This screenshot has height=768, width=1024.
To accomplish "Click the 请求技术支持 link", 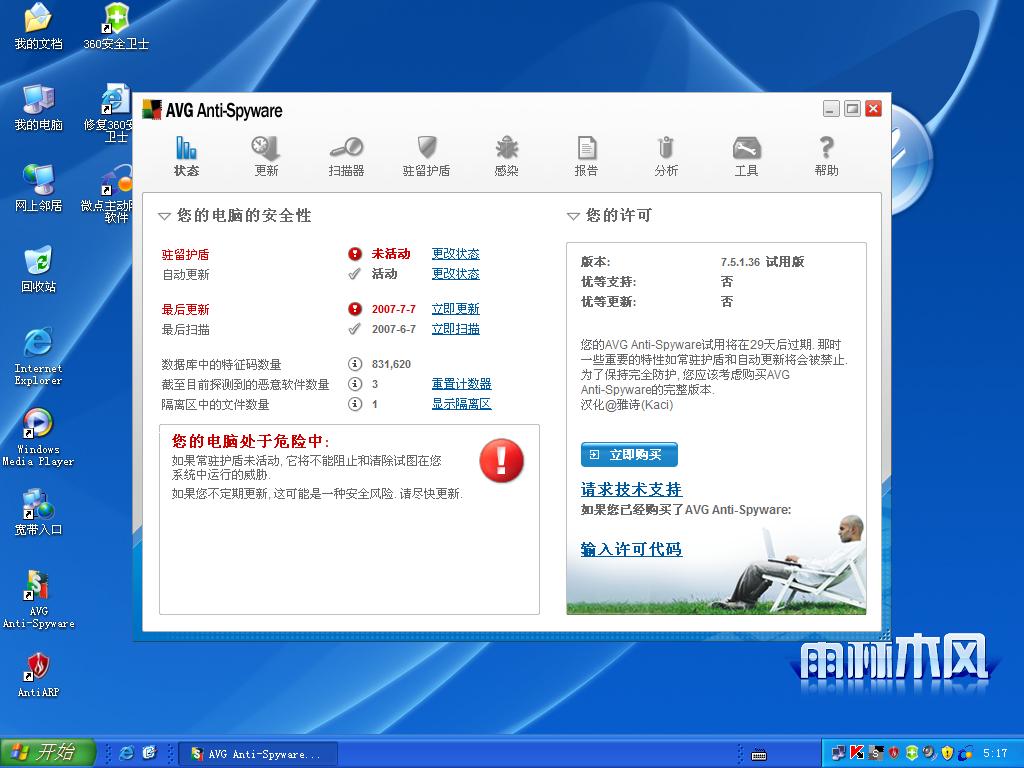I will 632,489.
